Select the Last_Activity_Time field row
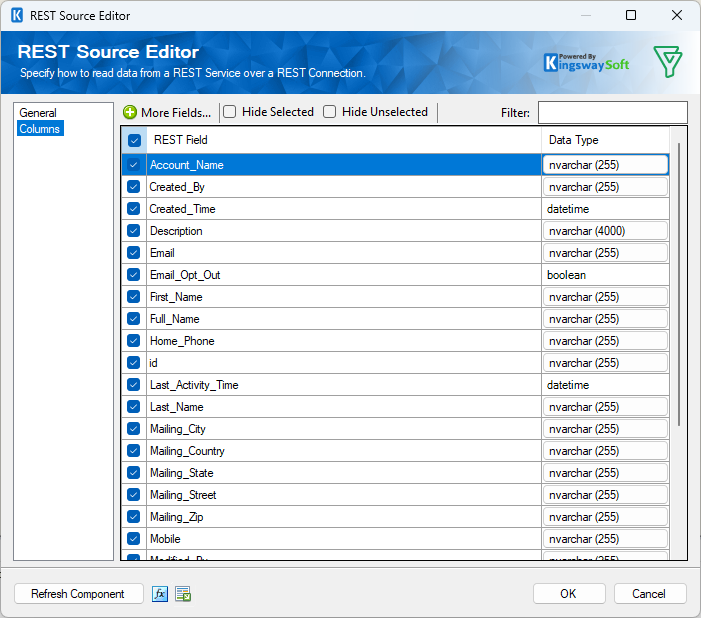 pyautogui.click(x=343, y=385)
